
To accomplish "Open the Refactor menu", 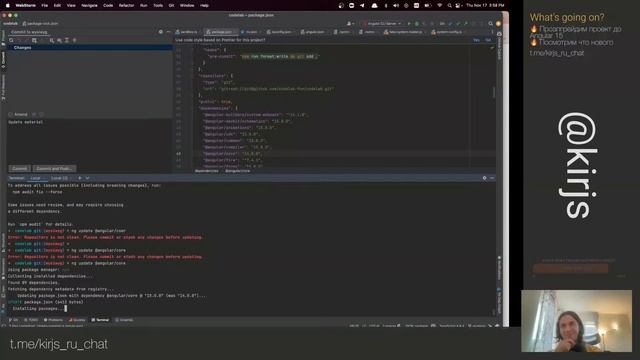I will 126,5.
